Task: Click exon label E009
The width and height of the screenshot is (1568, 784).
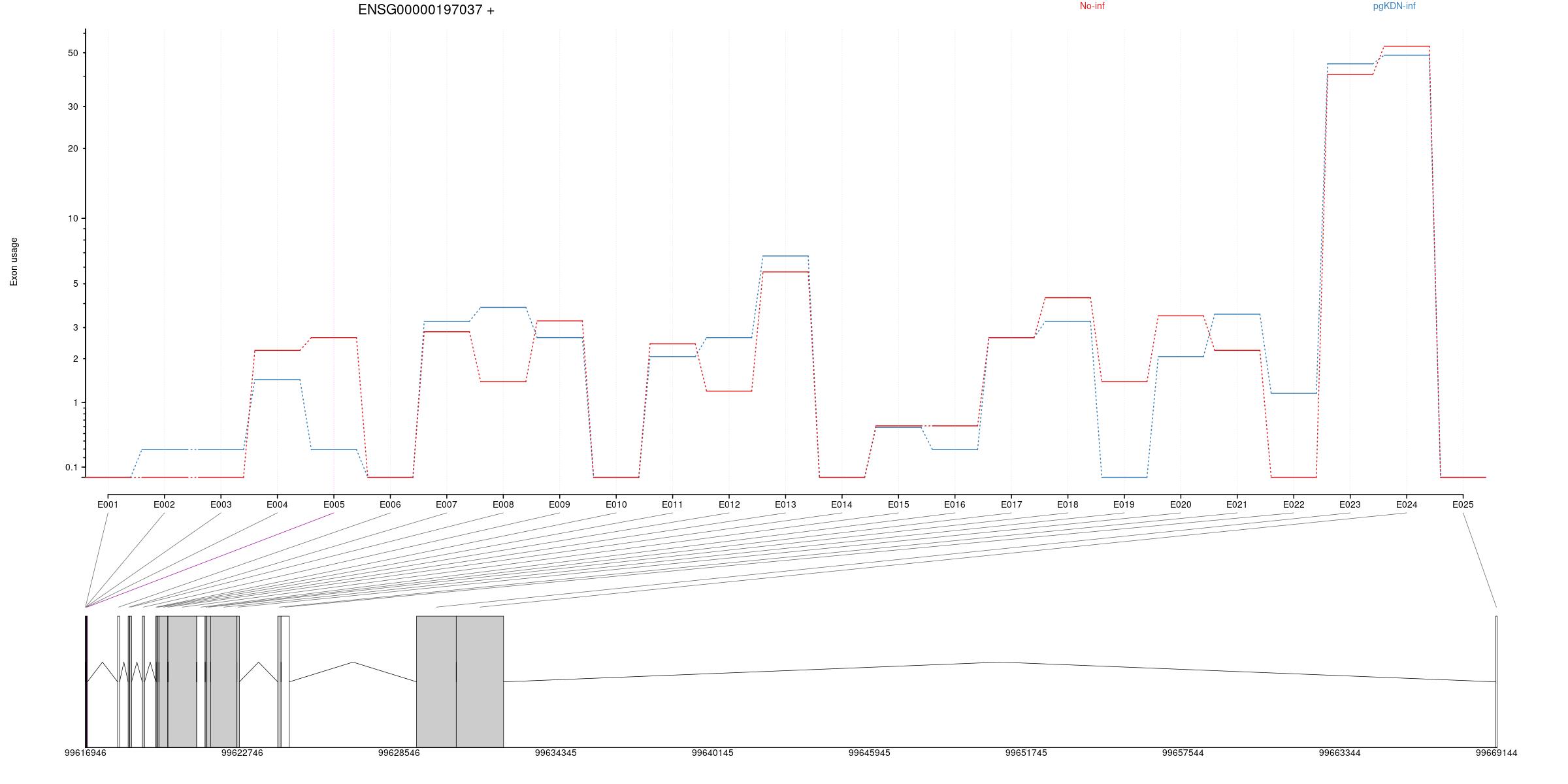Action: point(559,504)
